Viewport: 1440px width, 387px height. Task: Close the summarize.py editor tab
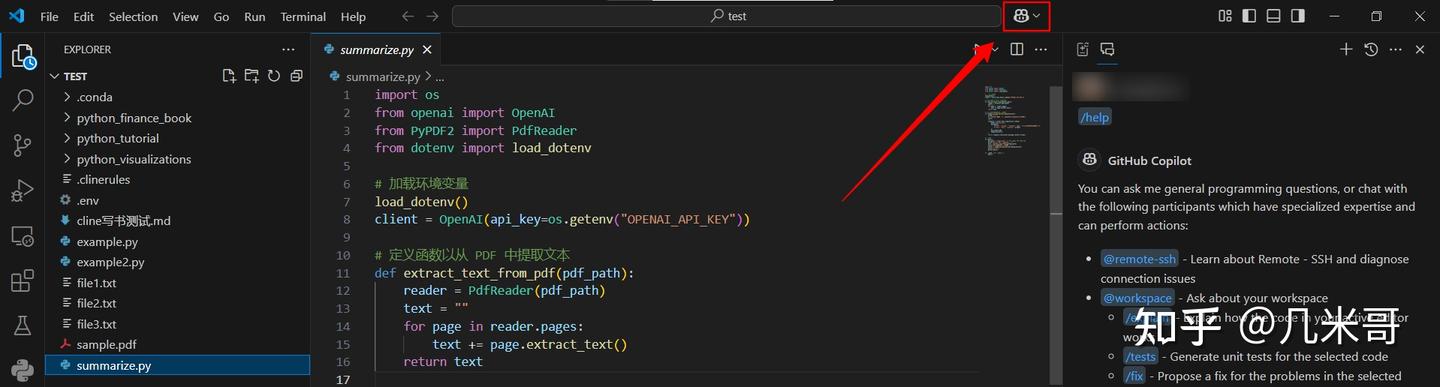[427, 49]
